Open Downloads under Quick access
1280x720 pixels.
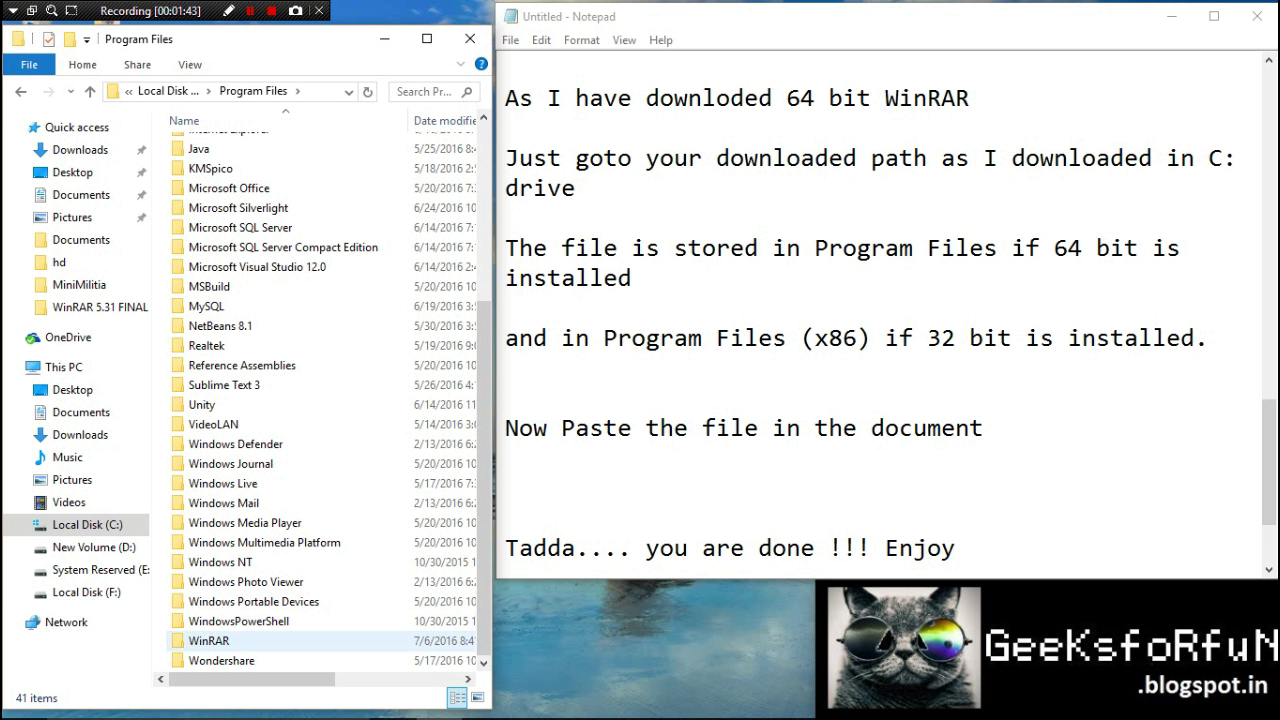[80, 150]
